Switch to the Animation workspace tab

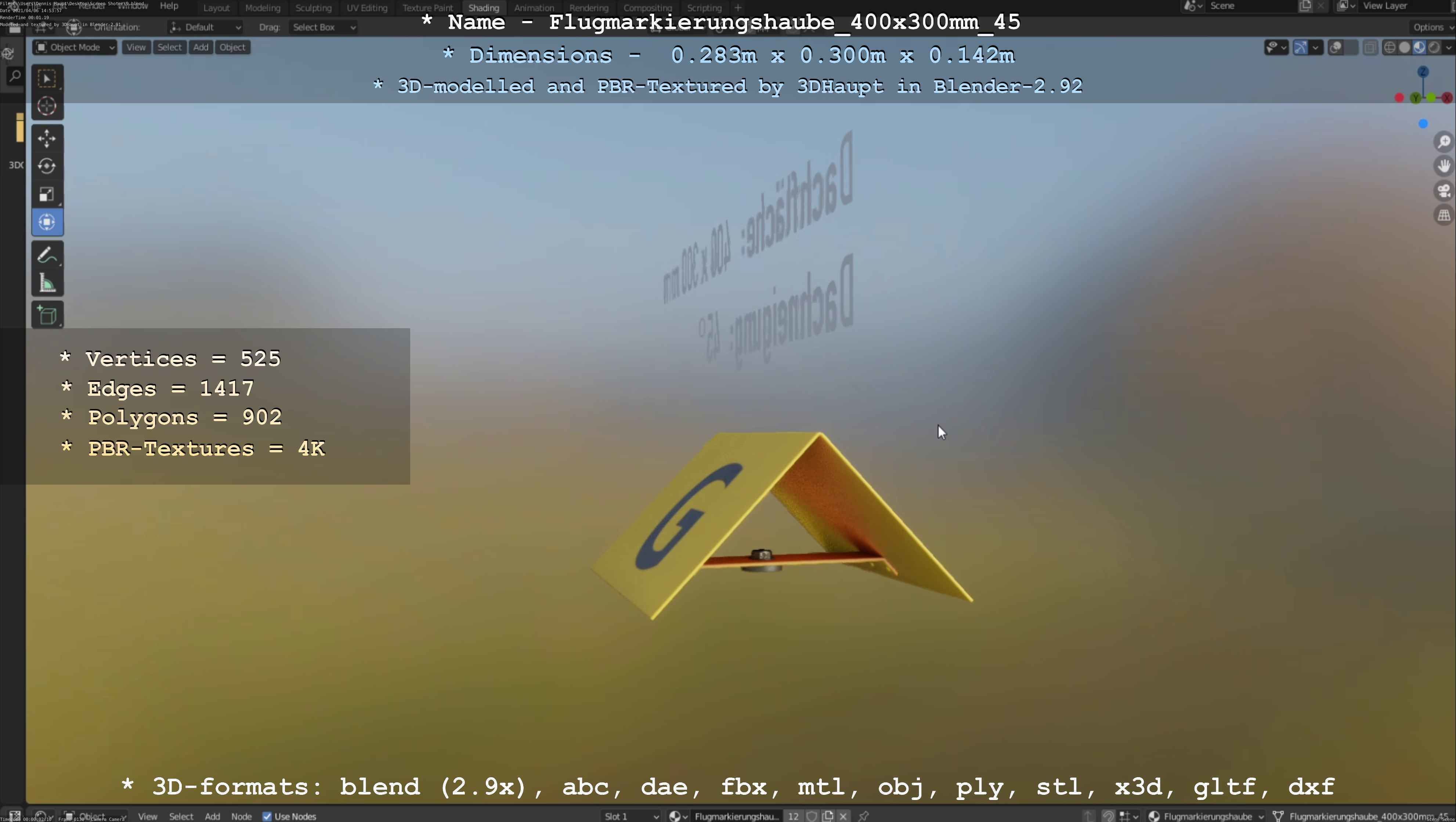click(x=534, y=8)
